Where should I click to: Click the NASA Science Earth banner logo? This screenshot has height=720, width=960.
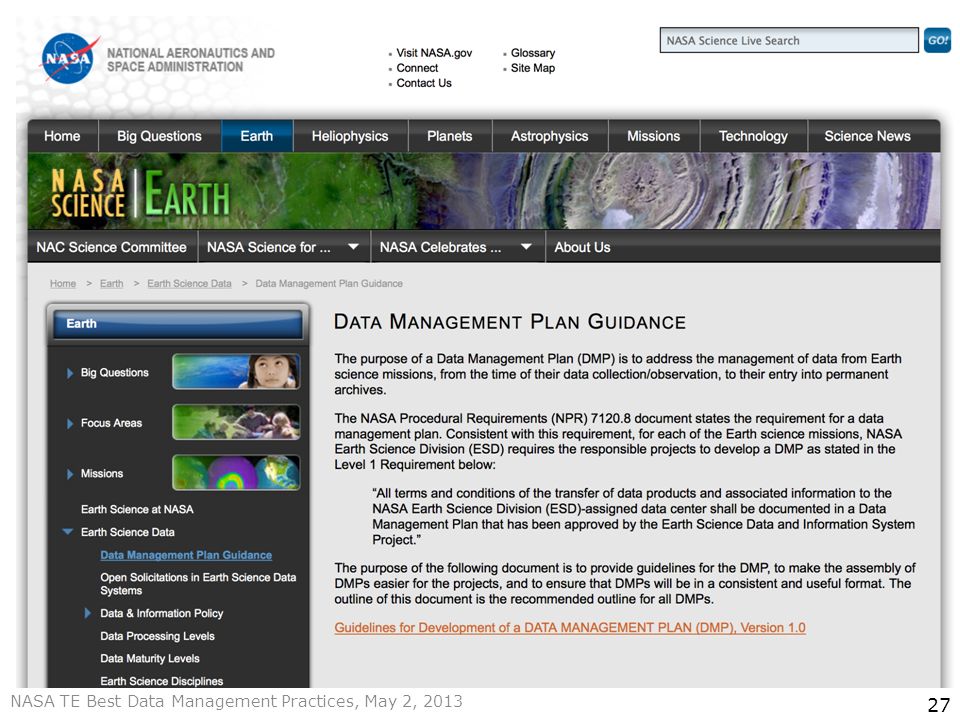pyautogui.click(x=140, y=193)
